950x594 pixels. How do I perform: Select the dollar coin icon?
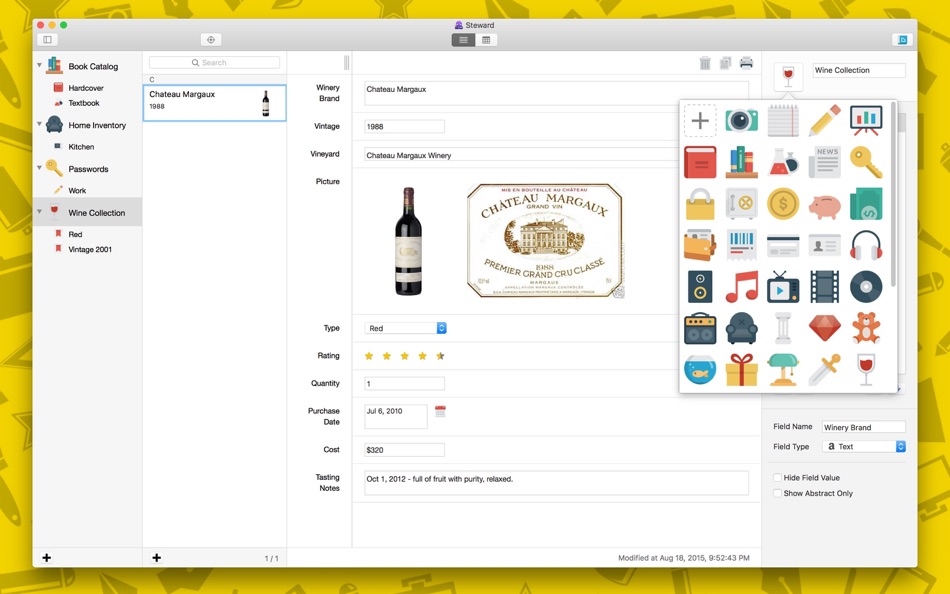click(x=783, y=204)
